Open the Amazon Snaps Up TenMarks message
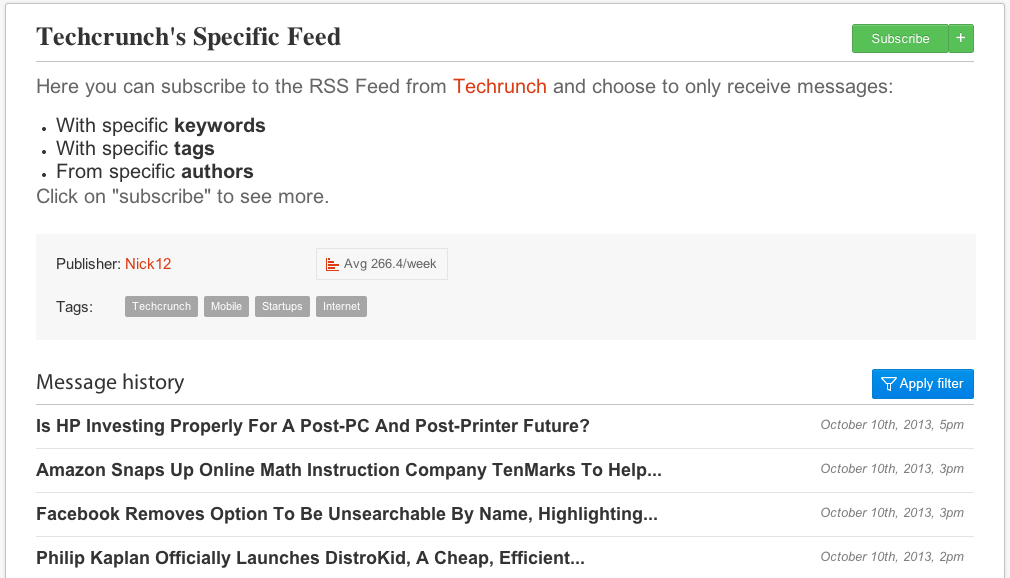 point(349,470)
